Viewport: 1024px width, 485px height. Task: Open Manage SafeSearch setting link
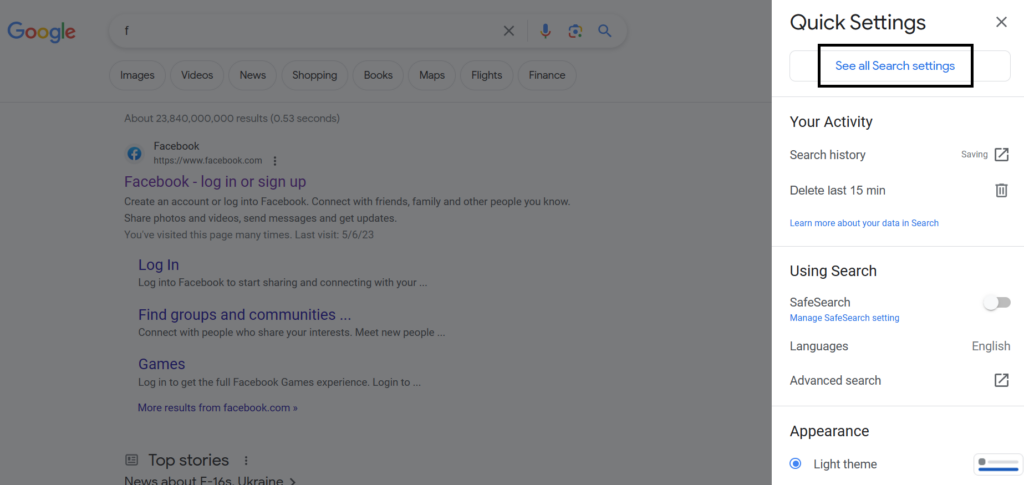(844, 318)
